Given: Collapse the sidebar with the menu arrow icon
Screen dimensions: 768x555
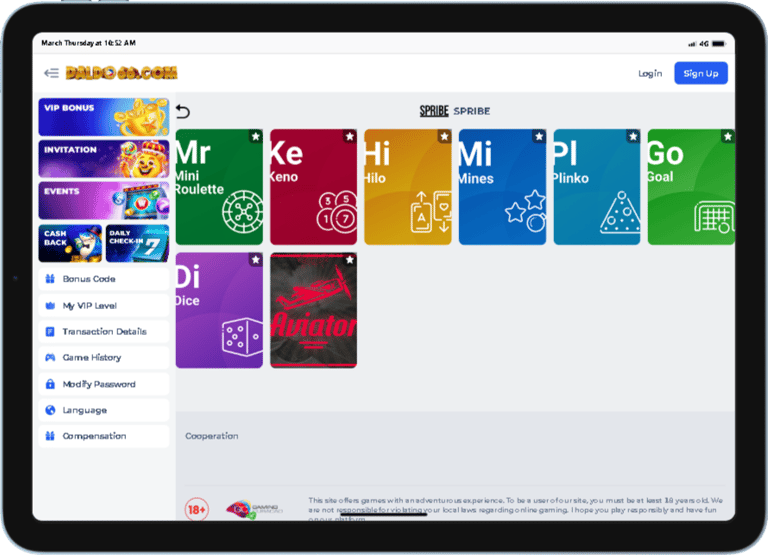Looking at the screenshot, I should [51, 73].
